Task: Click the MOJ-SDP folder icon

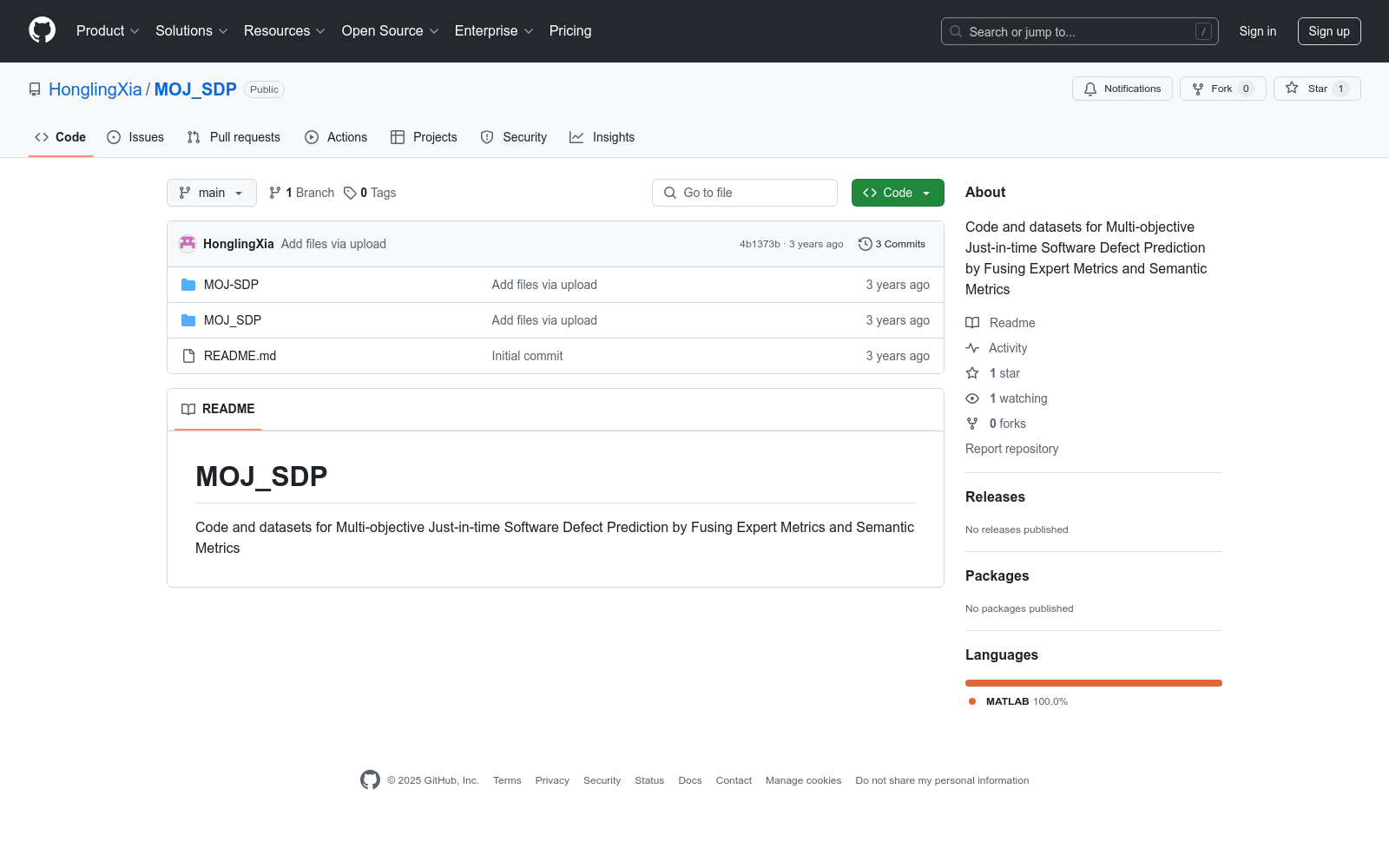Action: click(x=188, y=285)
